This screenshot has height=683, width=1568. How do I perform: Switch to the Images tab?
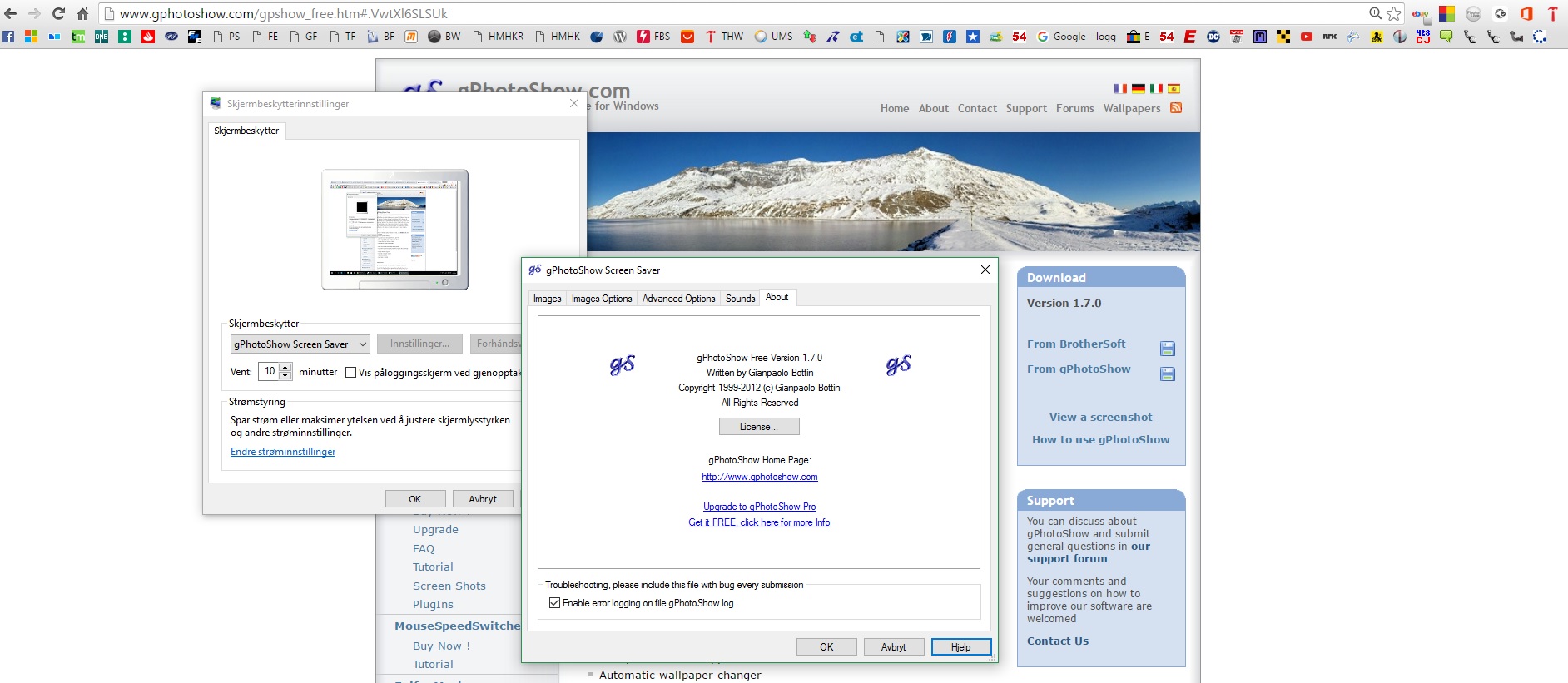(x=547, y=299)
